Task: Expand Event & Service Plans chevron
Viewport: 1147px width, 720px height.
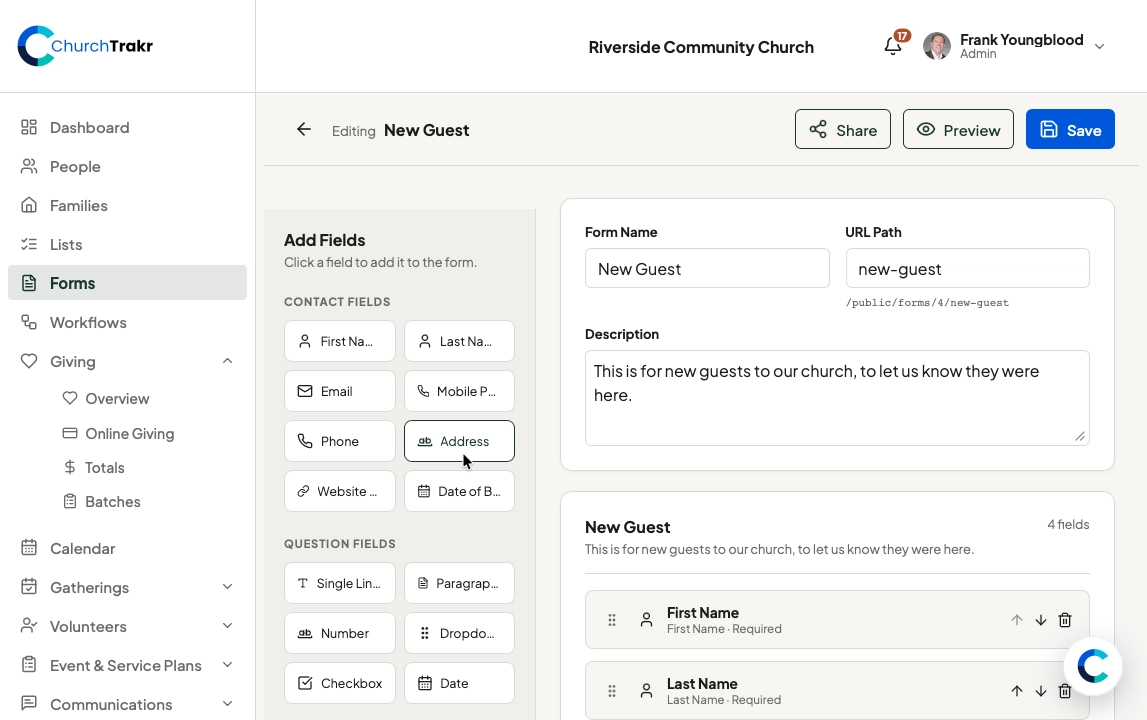Action: click(227, 664)
